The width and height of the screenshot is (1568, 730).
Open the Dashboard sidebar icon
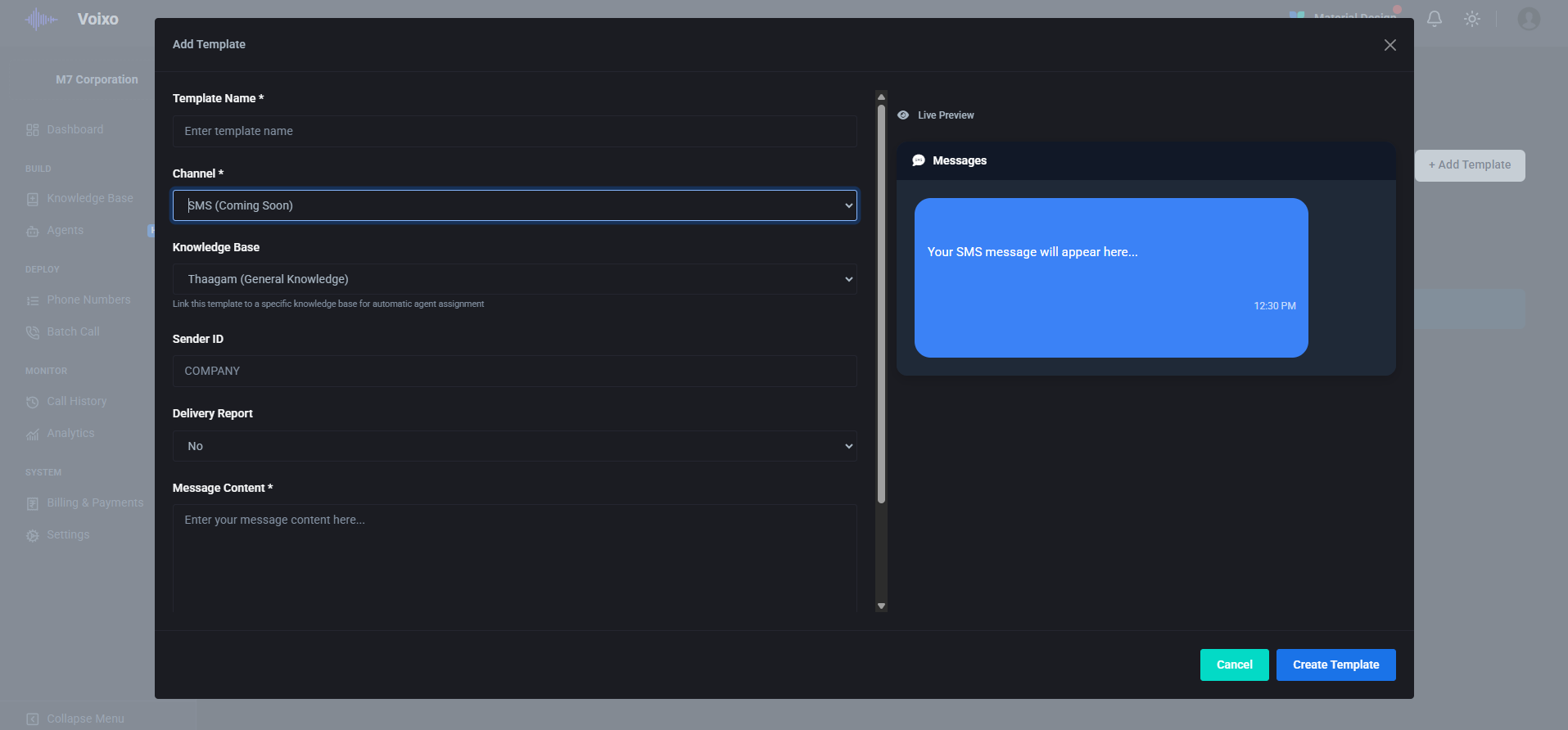point(33,130)
